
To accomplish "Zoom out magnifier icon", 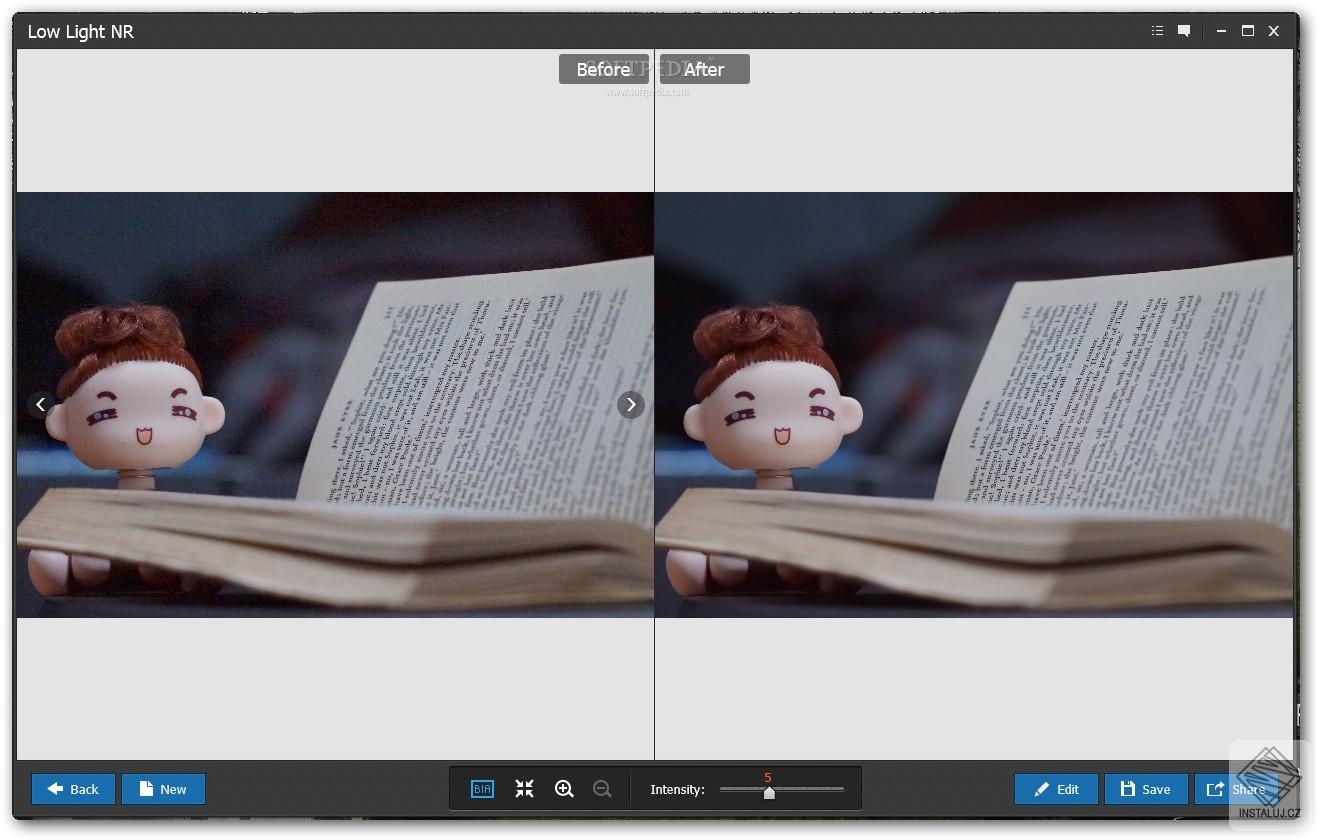I will click(x=602, y=789).
